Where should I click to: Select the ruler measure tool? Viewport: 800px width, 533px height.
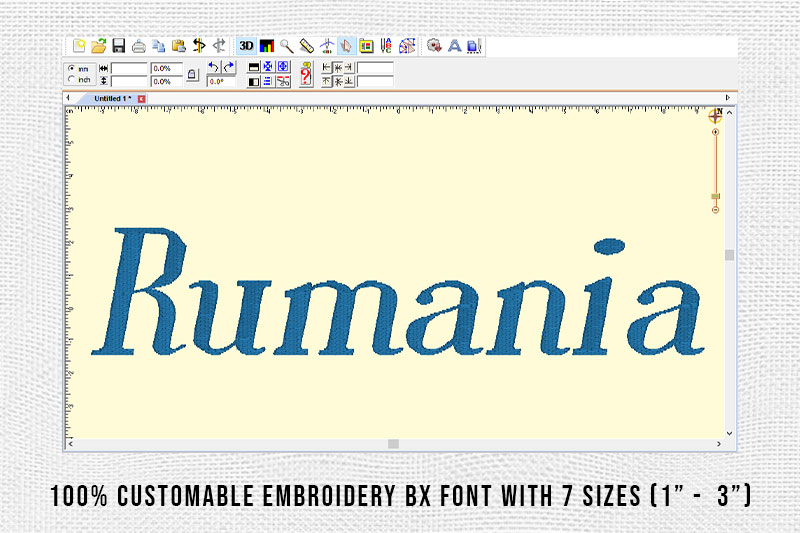tap(307, 46)
